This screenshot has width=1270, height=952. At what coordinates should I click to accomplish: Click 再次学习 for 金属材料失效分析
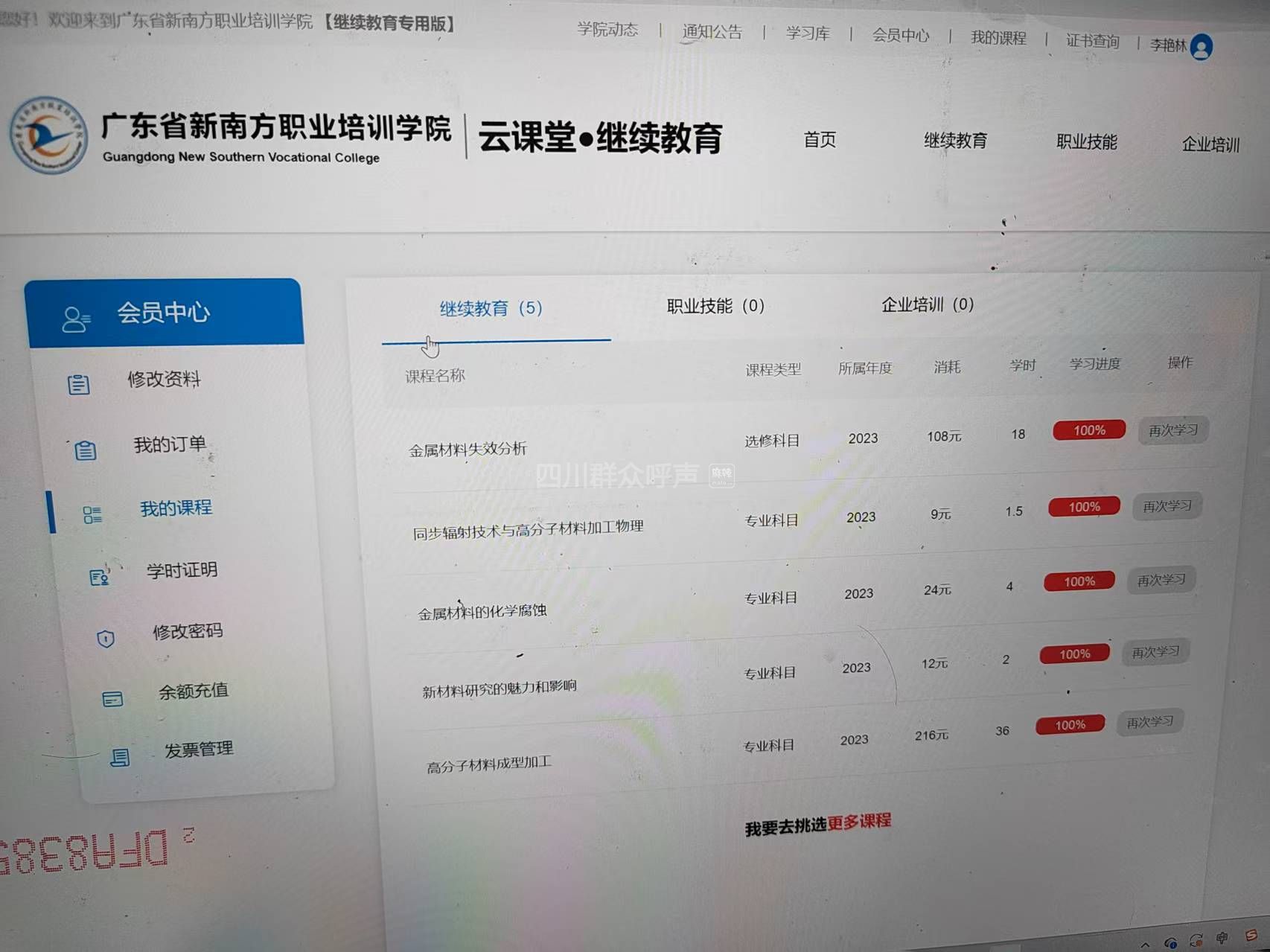tap(1172, 430)
